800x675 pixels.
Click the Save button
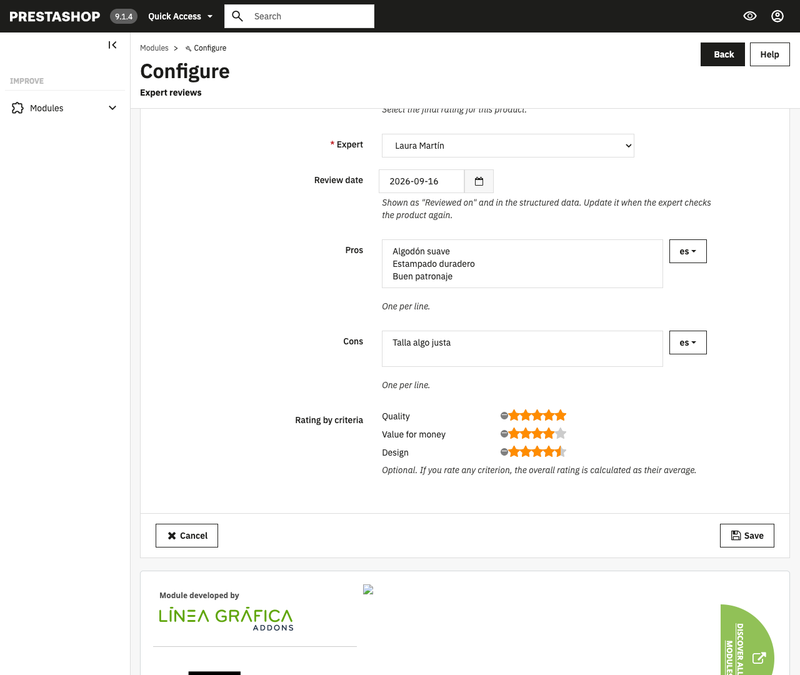coord(747,535)
